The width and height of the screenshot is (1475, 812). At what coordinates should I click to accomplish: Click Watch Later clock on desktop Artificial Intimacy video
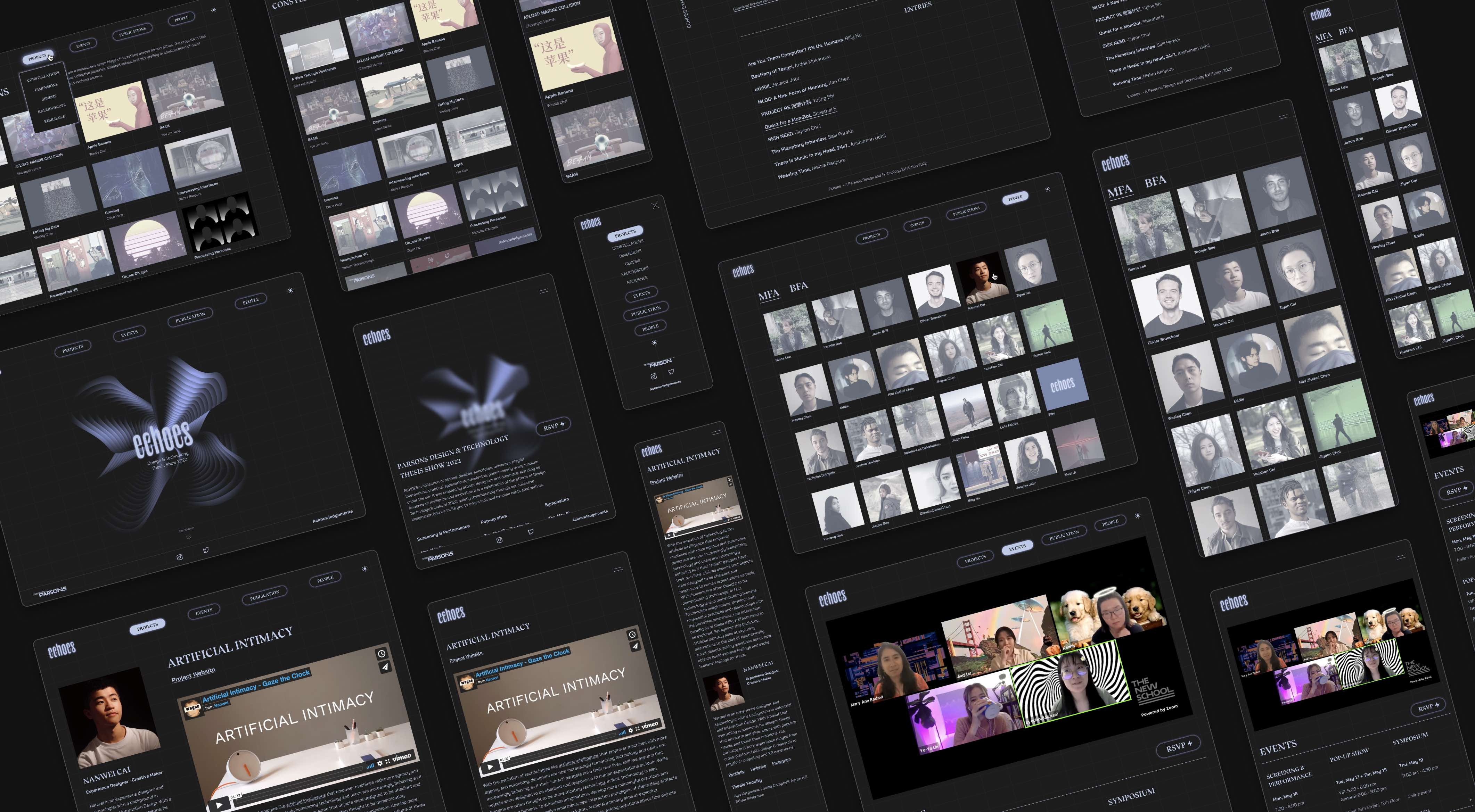point(382,654)
